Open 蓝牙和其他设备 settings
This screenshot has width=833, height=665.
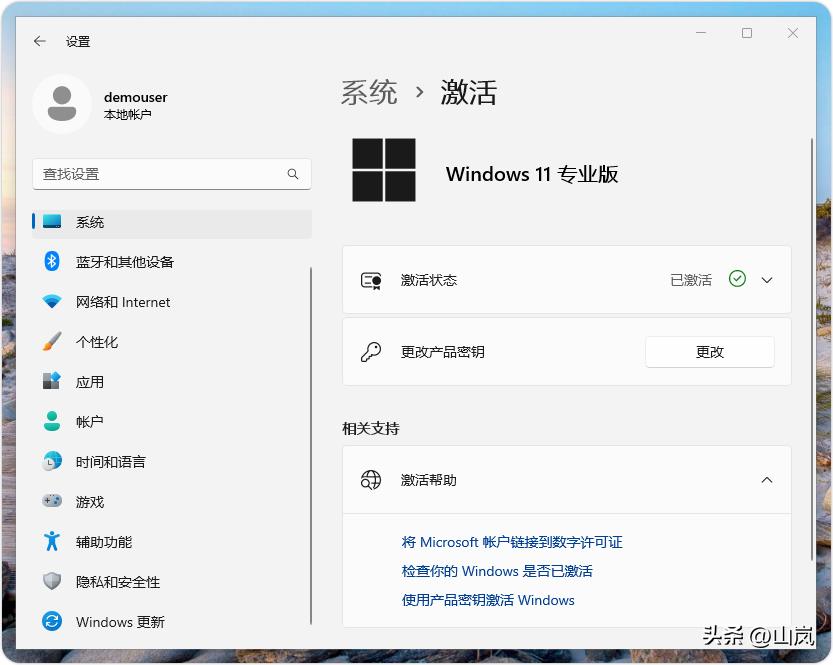point(172,261)
